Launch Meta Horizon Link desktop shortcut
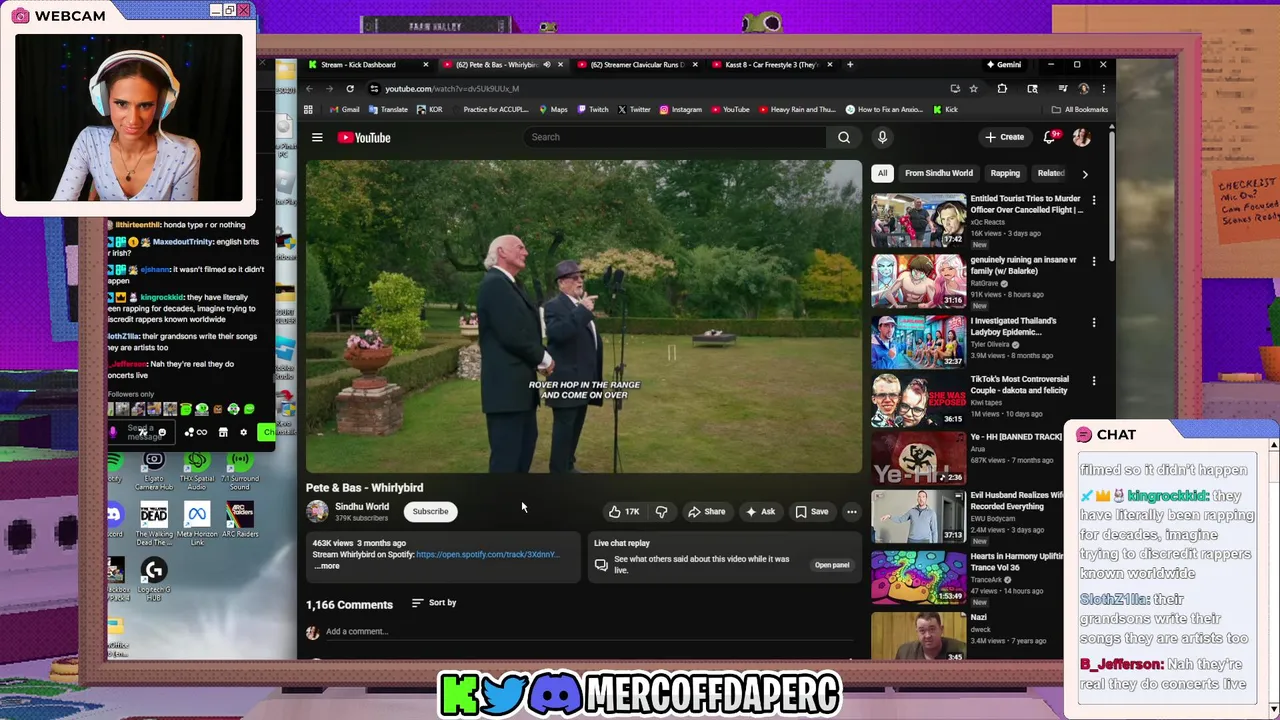 tap(197, 523)
